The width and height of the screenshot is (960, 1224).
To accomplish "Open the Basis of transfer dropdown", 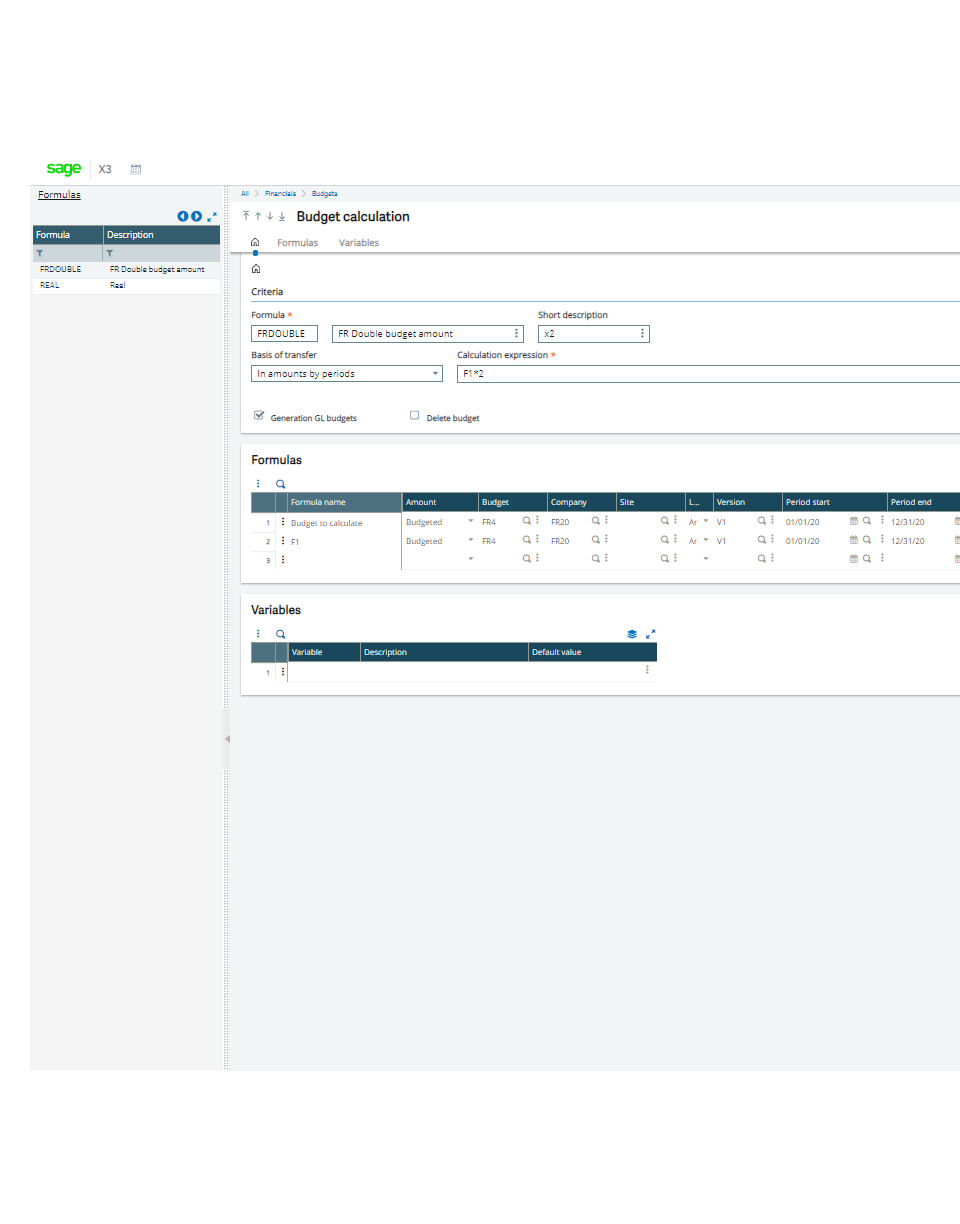I will click(x=436, y=373).
